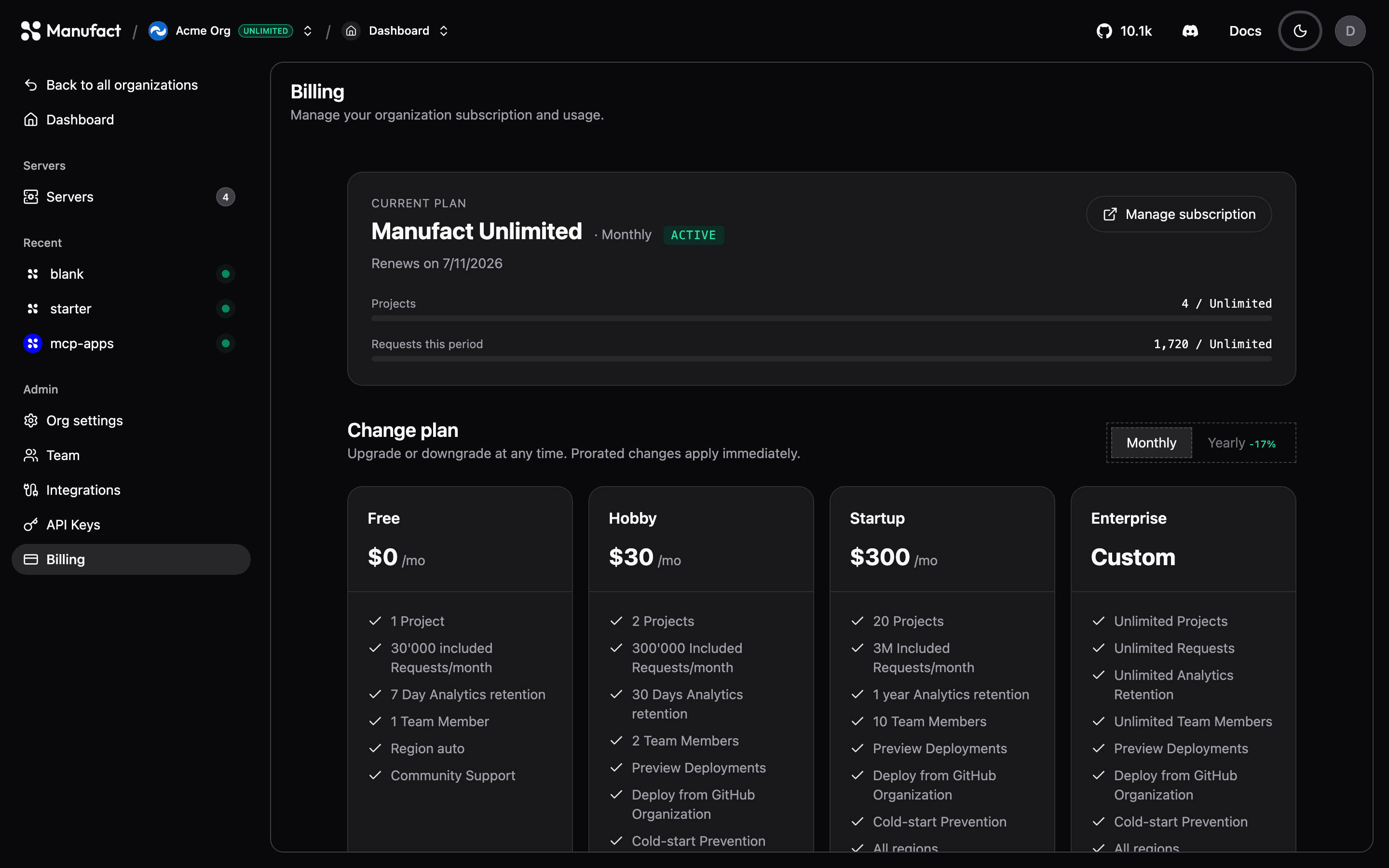The height and width of the screenshot is (868, 1389).
Task: Open the user avatar D menu
Action: 1350,31
